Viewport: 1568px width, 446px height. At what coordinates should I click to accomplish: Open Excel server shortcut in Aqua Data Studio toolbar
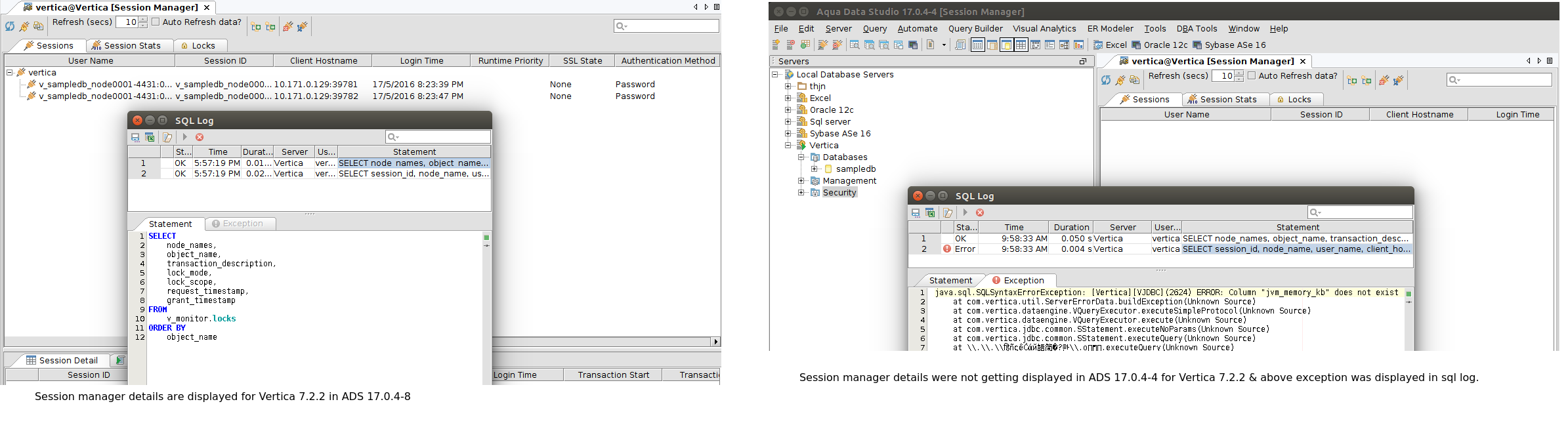(x=1111, y=45)
